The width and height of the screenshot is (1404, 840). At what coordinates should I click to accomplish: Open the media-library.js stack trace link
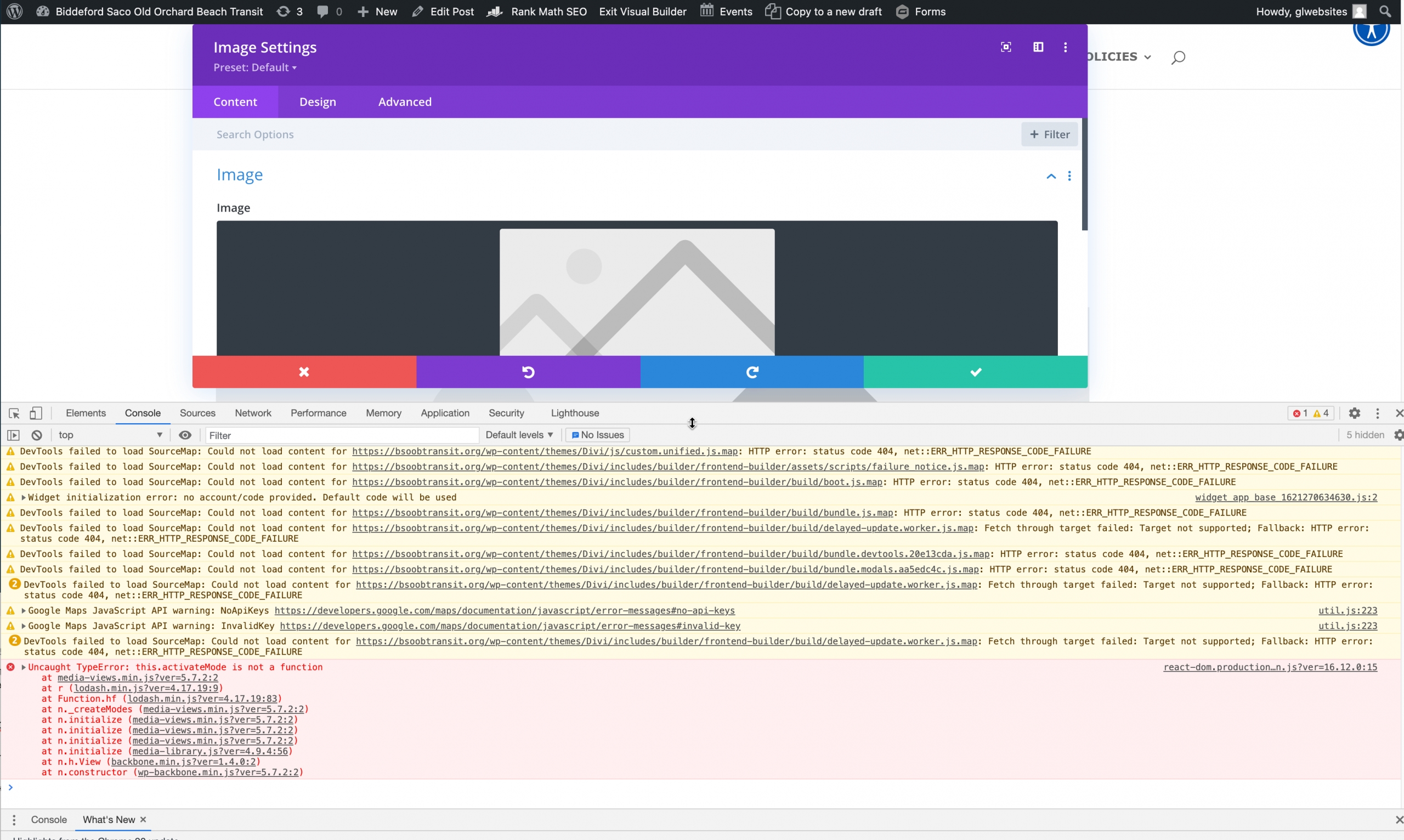[210, 751]
